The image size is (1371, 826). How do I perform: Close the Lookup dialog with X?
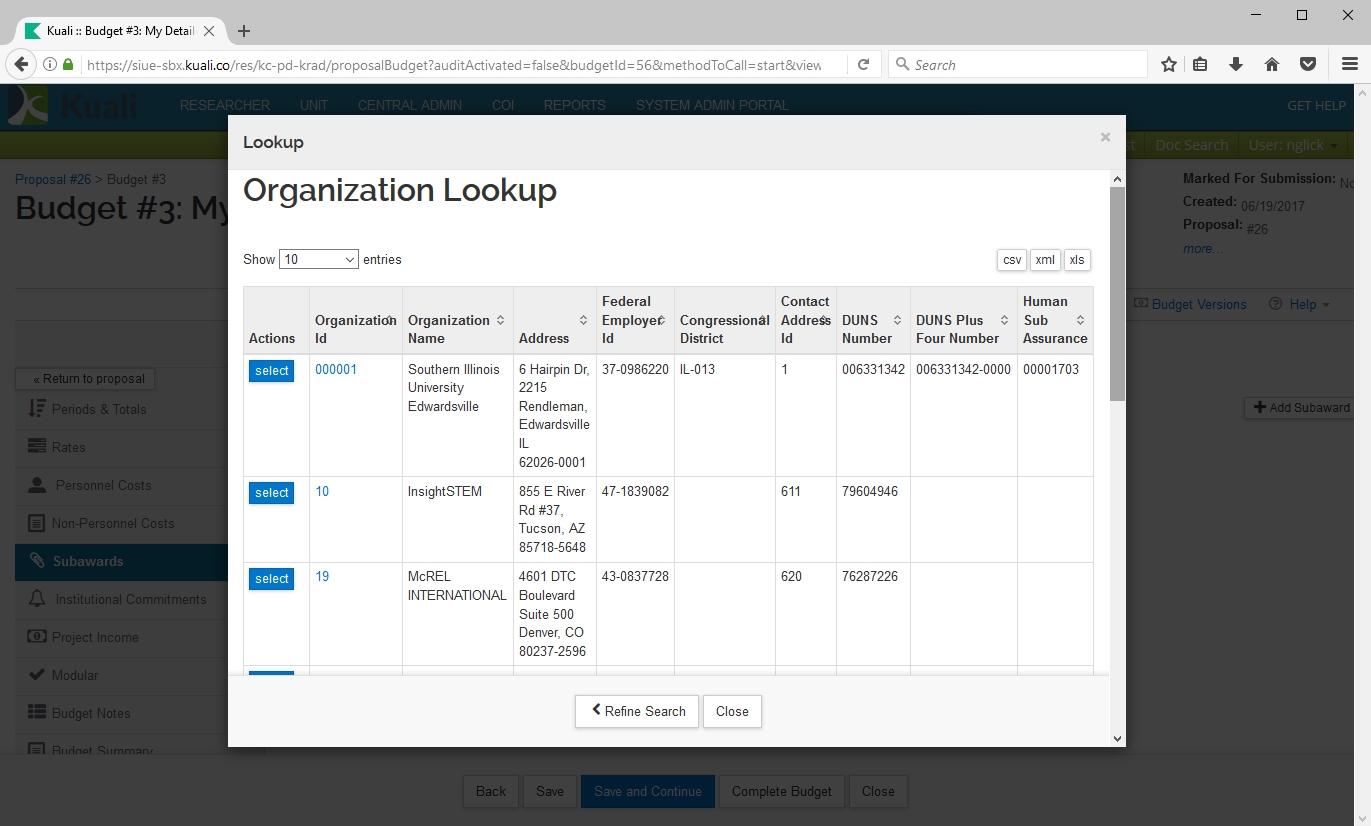(x=1105, y=138)
